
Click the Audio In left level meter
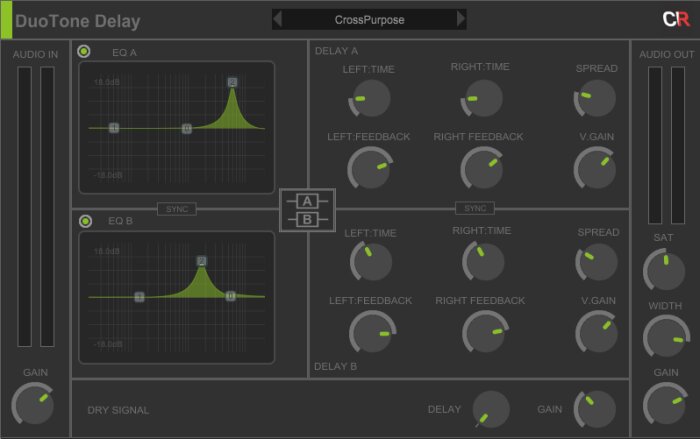25,207
